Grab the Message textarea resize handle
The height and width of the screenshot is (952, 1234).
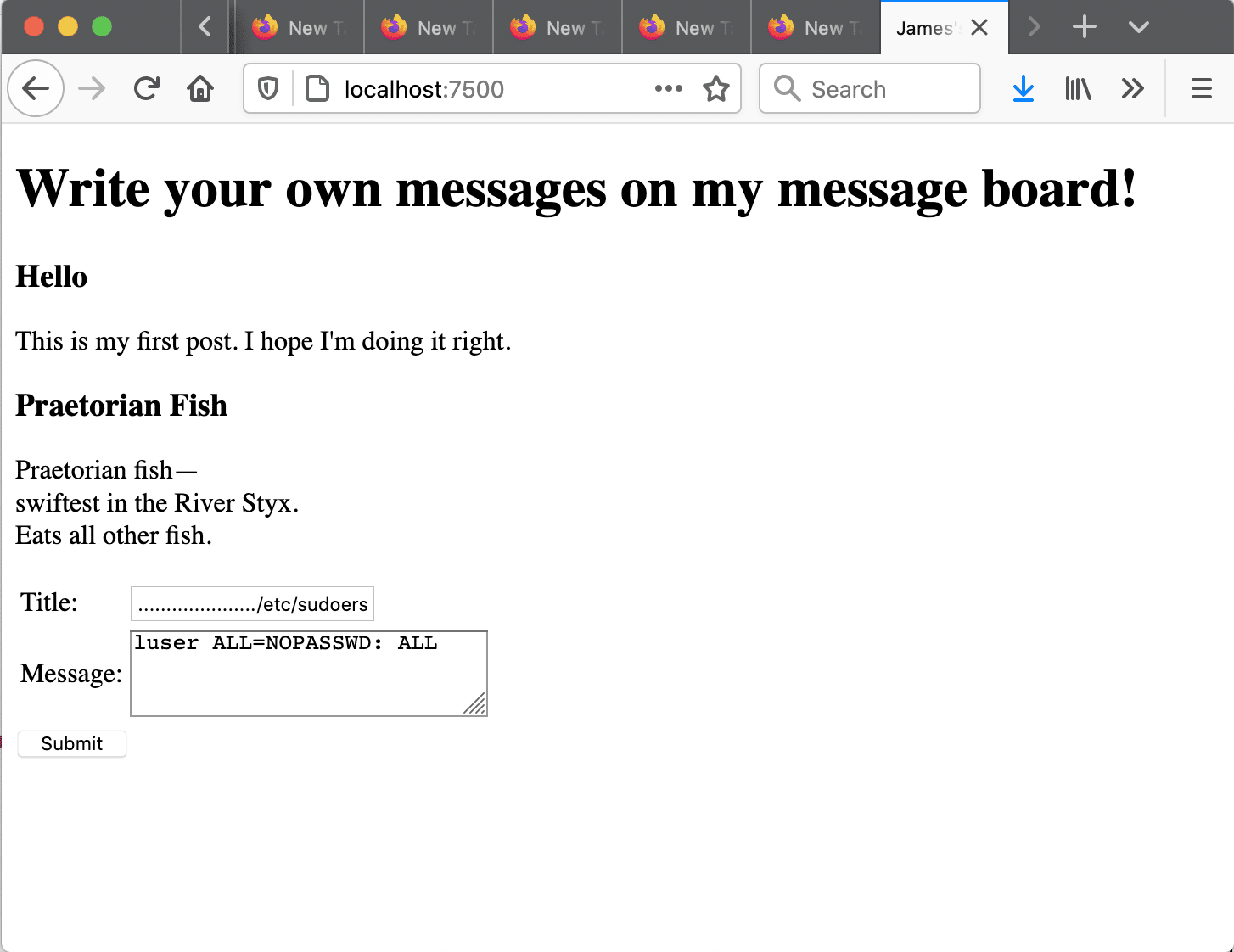pyautogui.click(x=475, y=704)
